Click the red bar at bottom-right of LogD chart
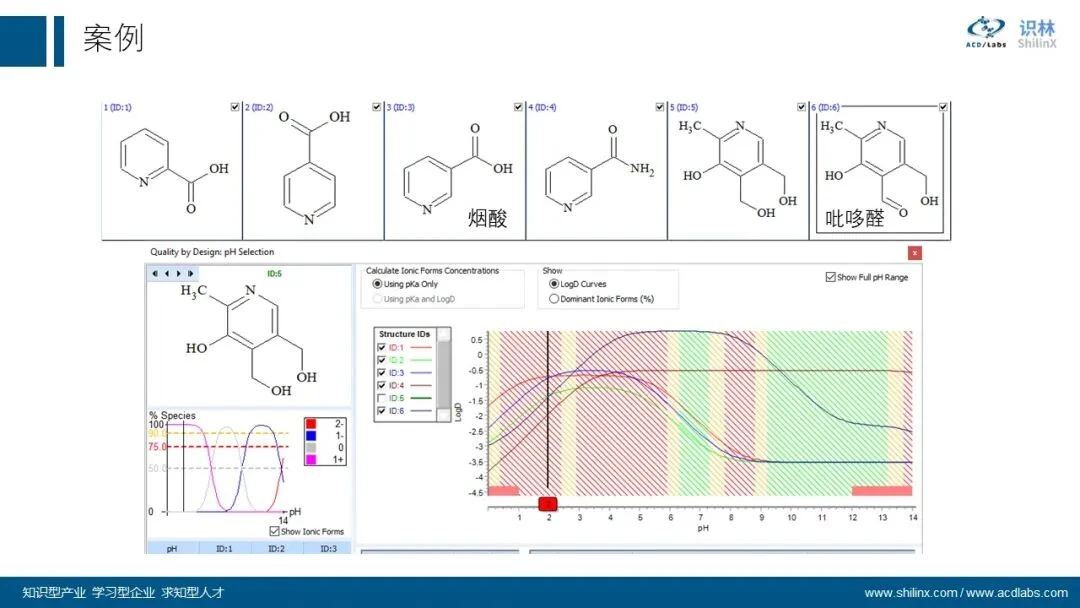 pyautogui.click(x=882, y=490)
